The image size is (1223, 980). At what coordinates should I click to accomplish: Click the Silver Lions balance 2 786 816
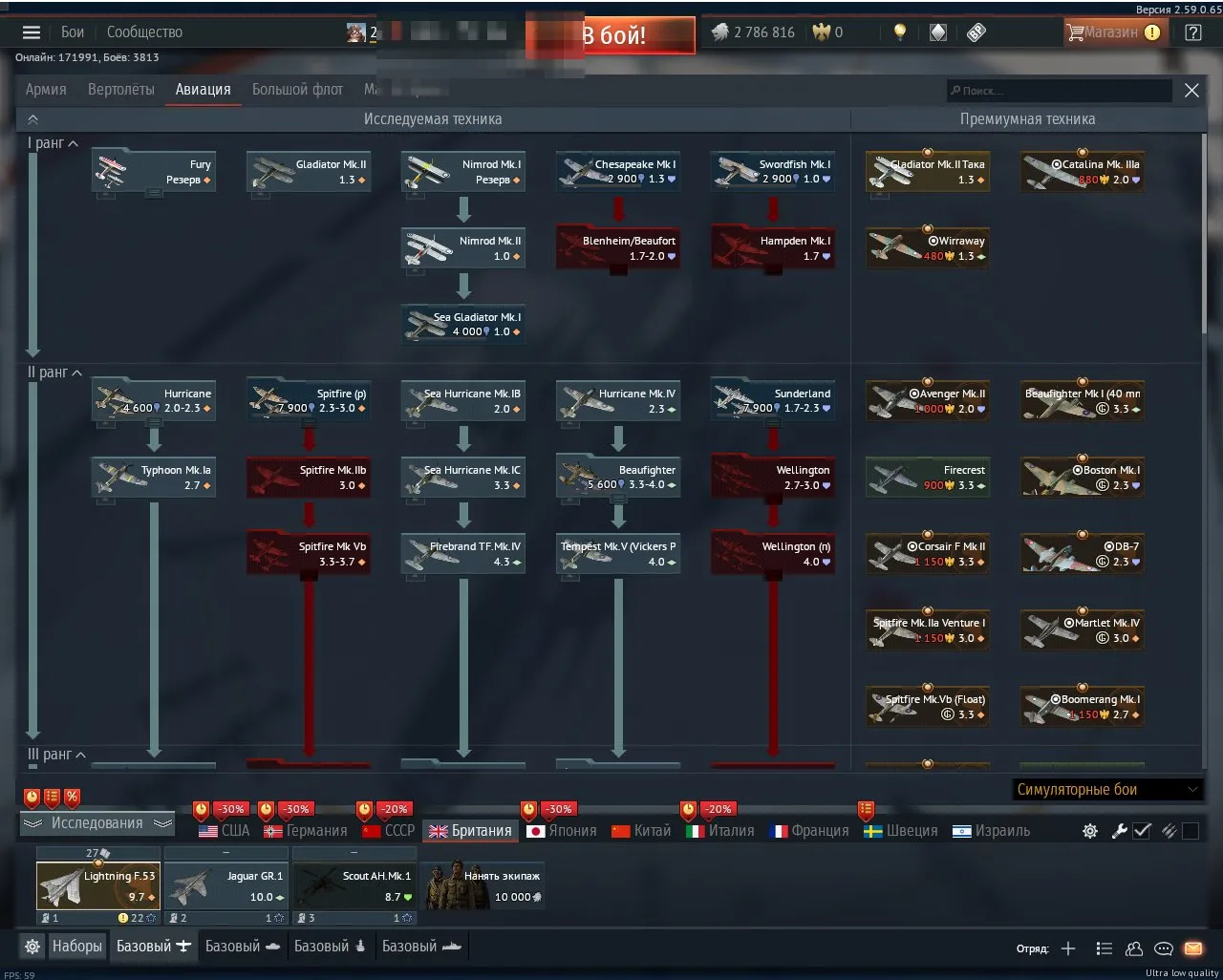click(x=754, y=32)
